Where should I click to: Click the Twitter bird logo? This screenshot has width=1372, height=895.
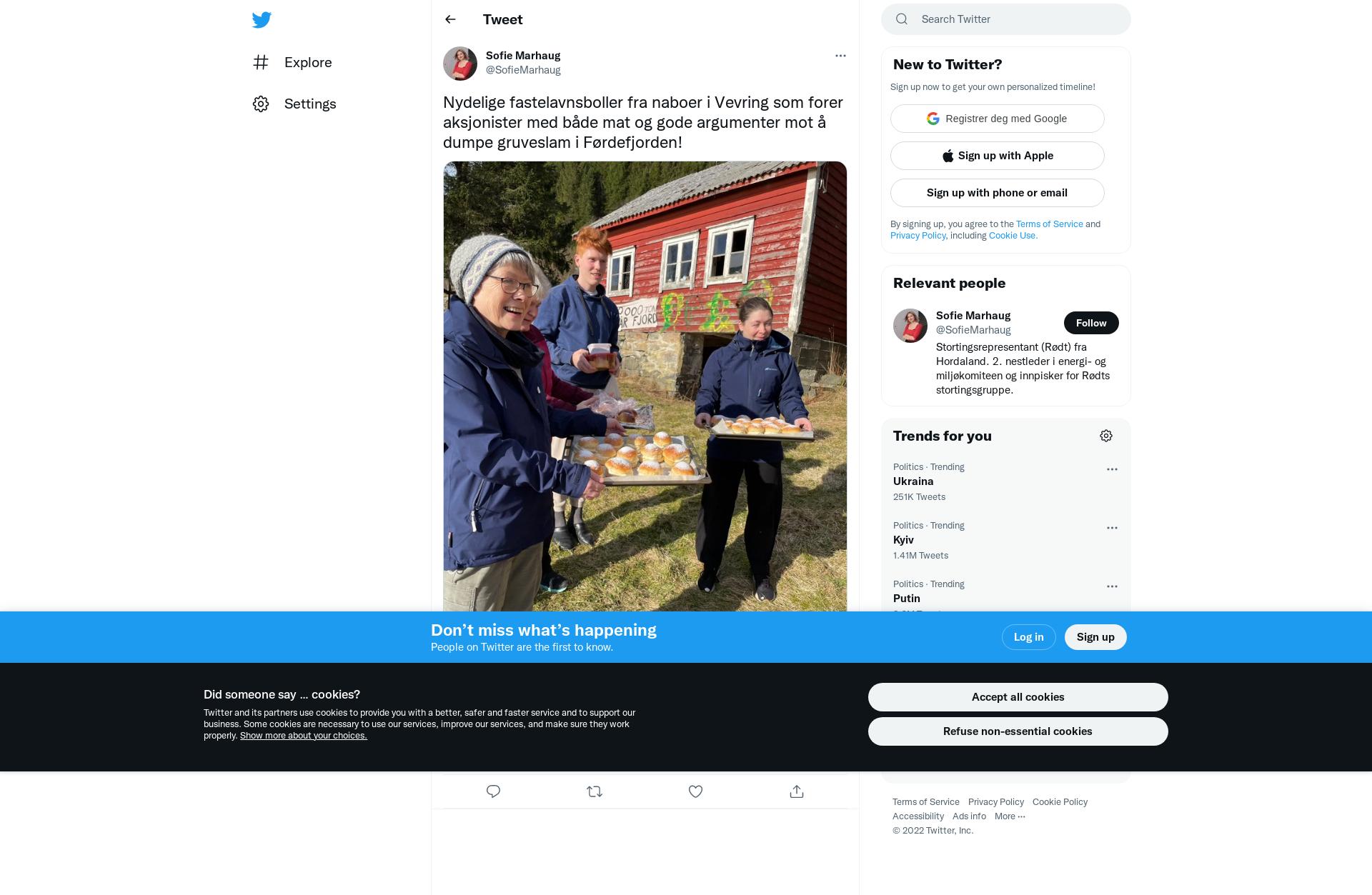pos(262,20)
